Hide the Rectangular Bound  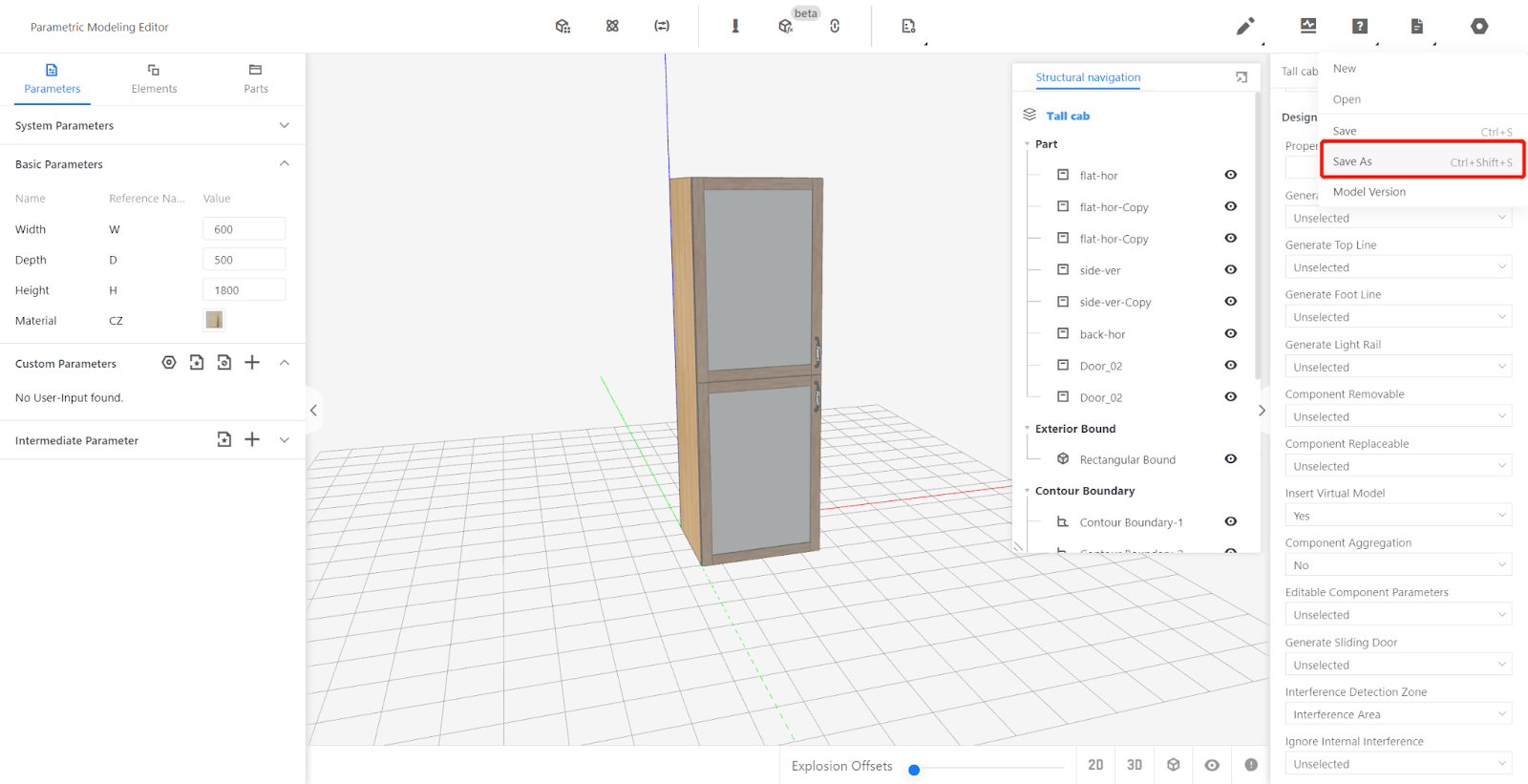click(x=1231, y=459)
